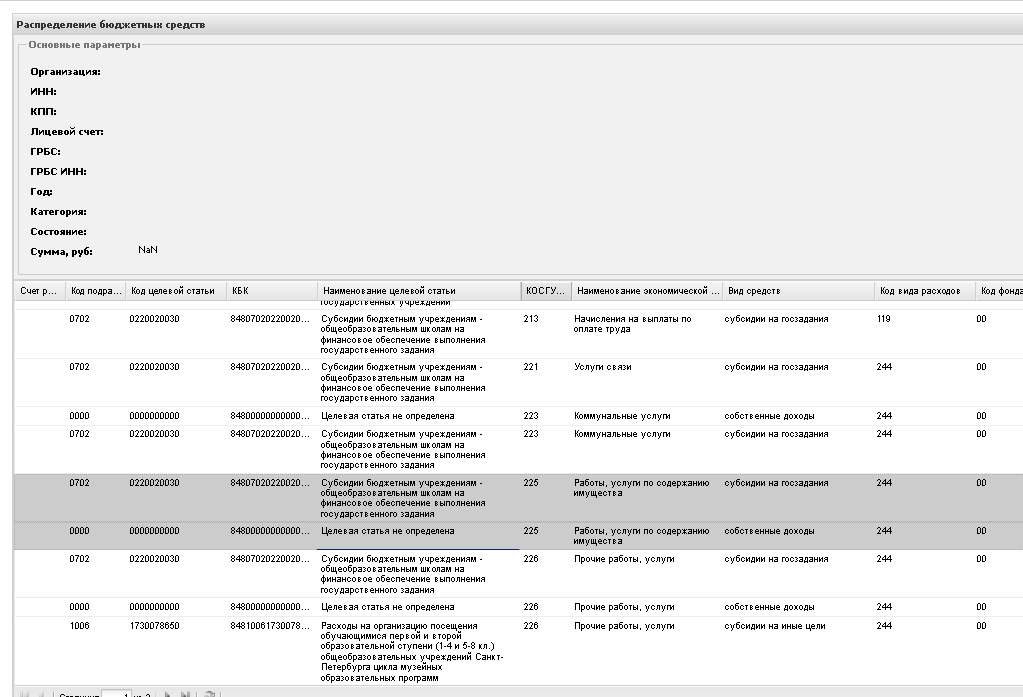Click 'Целевая статья не определена' in the 226 row
Screen dimensions: 1023x697
pos(388,607)
